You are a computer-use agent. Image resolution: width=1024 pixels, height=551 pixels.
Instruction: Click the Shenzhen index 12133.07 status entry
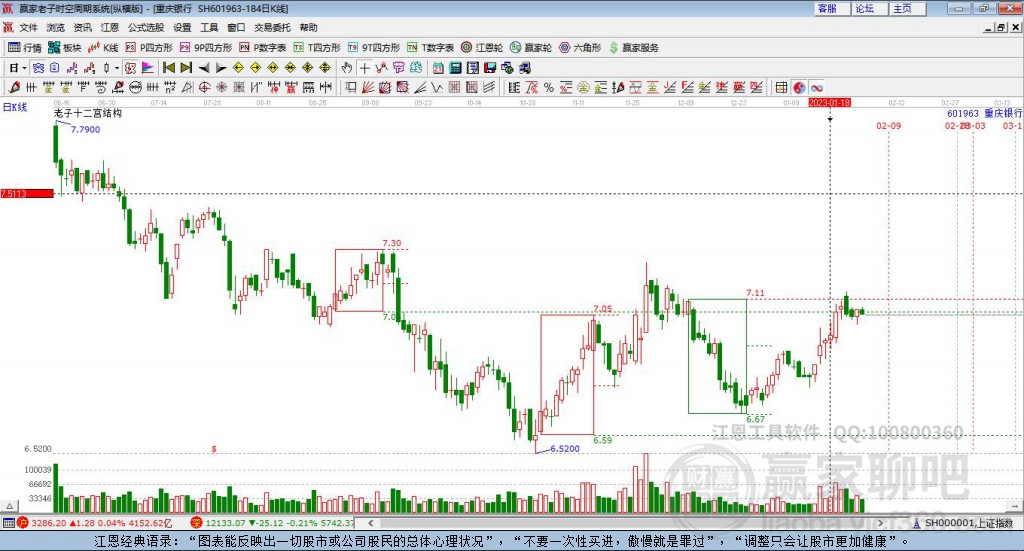click(x=272, y=523)
